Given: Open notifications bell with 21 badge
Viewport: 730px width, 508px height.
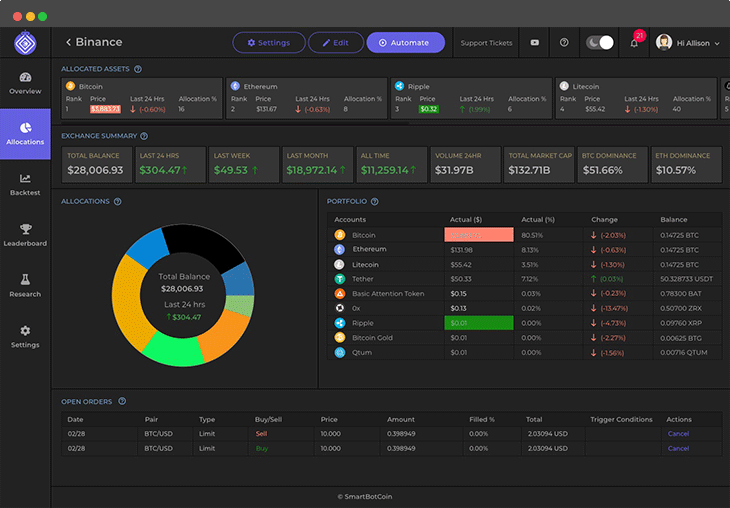Looking at the screenshot, I should click(x=634, y=43).
